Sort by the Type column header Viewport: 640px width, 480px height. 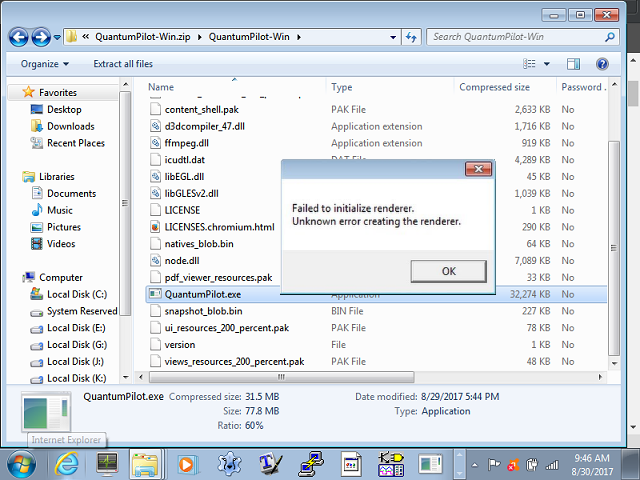tap(342, 87)
